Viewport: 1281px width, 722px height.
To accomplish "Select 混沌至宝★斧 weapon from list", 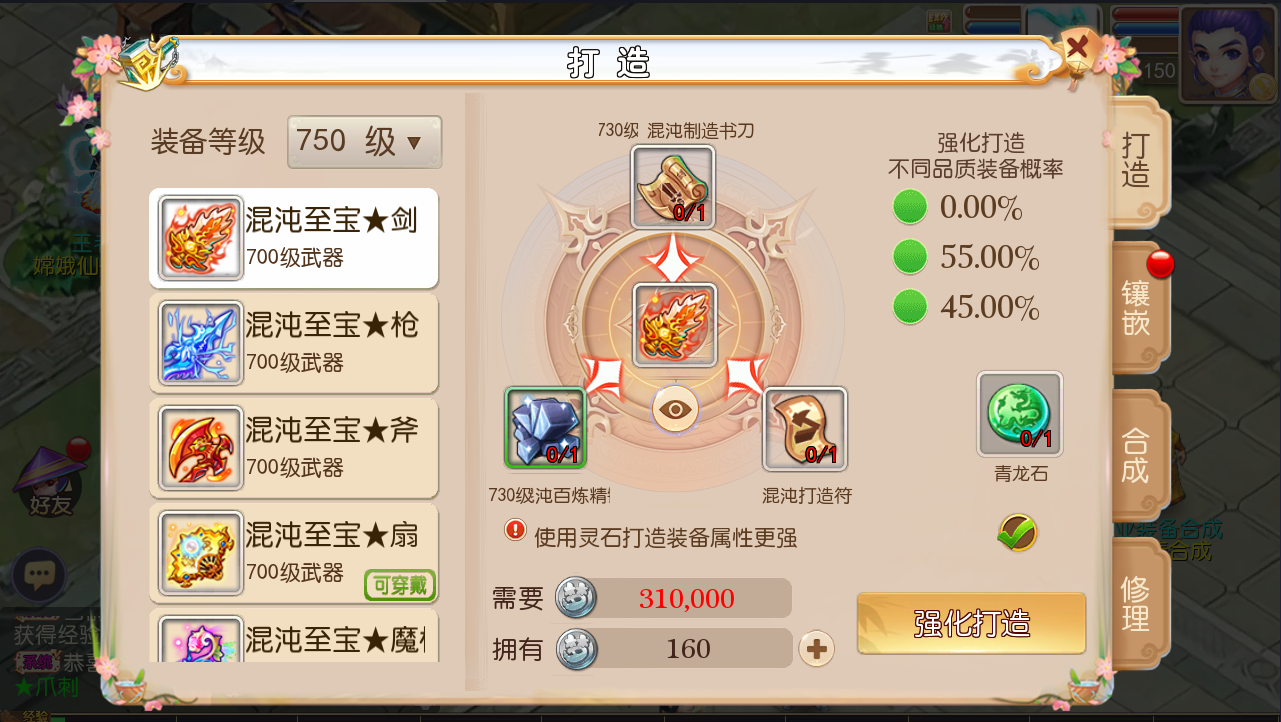I will (294, 448).
